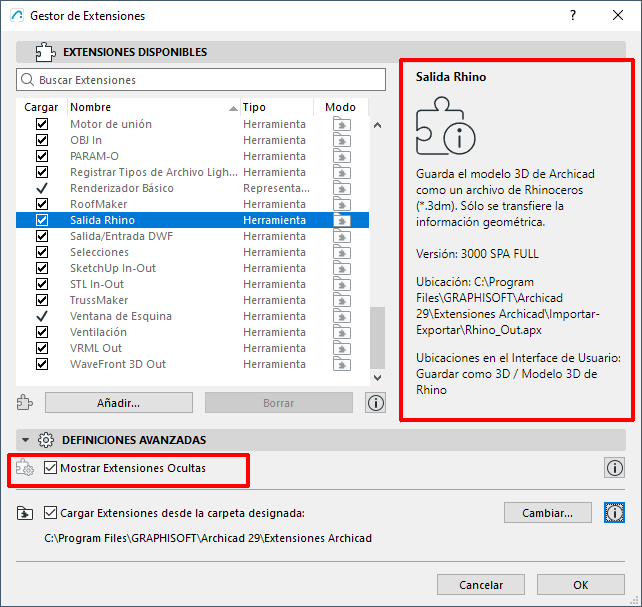Image resolution: width=642 pixels, height=607 pixels.
Task: Click the mode folder icon for OBJ In
Action: click(342, 140)
